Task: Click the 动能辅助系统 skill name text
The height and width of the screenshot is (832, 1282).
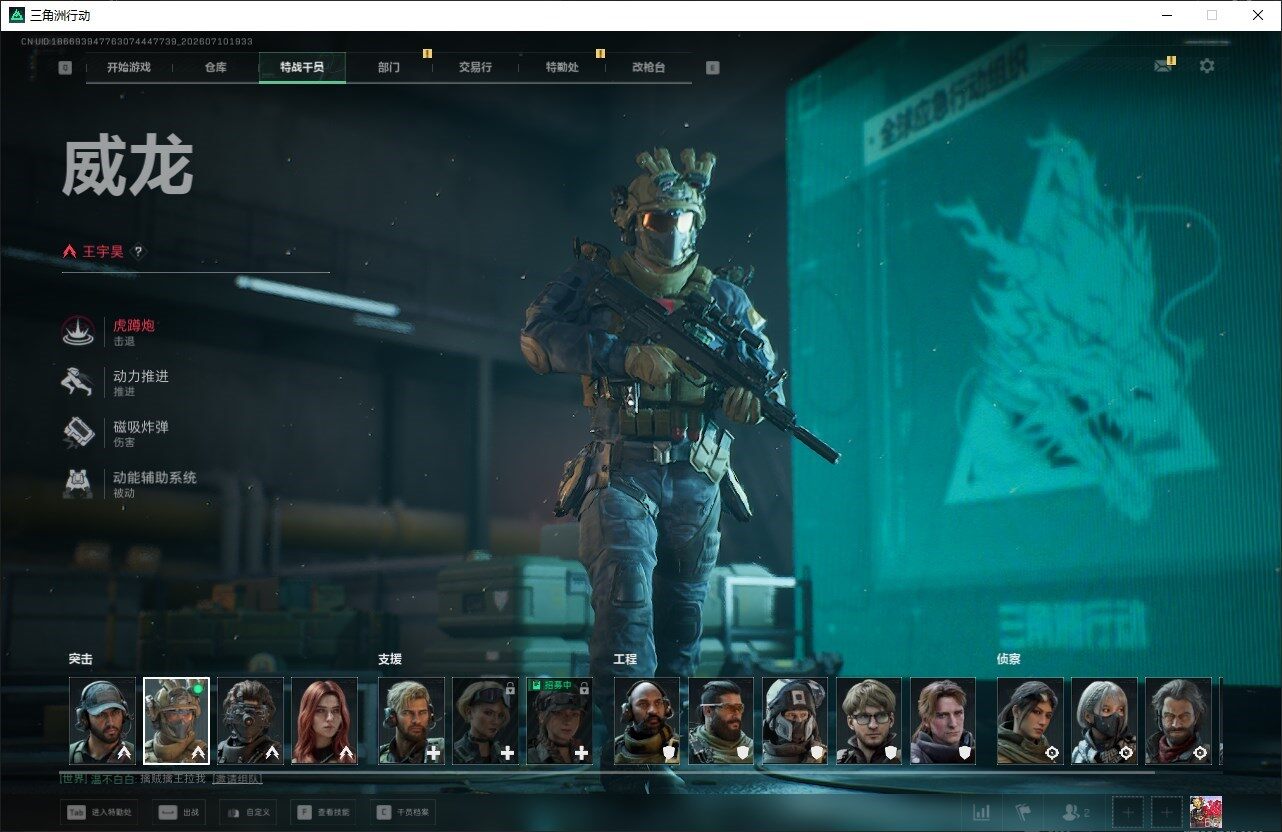Action: (x=155, y=478)
